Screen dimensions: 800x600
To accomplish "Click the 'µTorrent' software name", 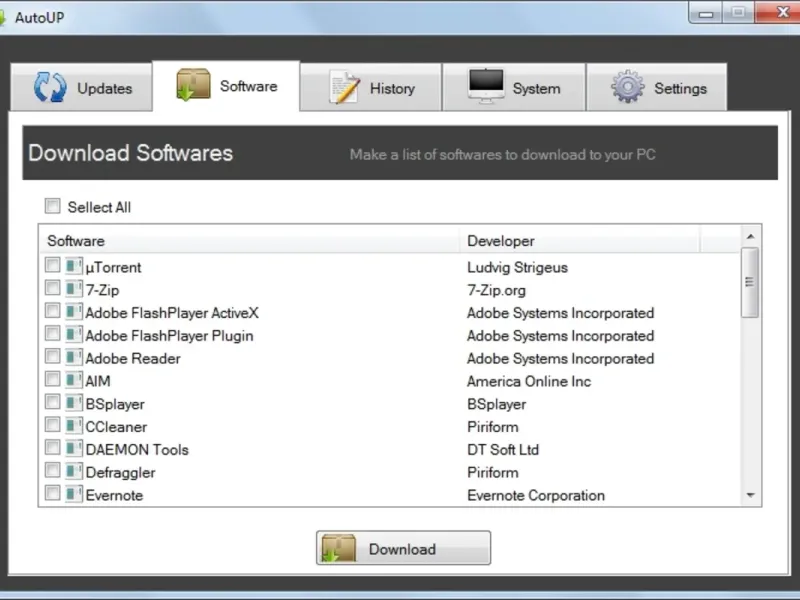I will 113,267.
